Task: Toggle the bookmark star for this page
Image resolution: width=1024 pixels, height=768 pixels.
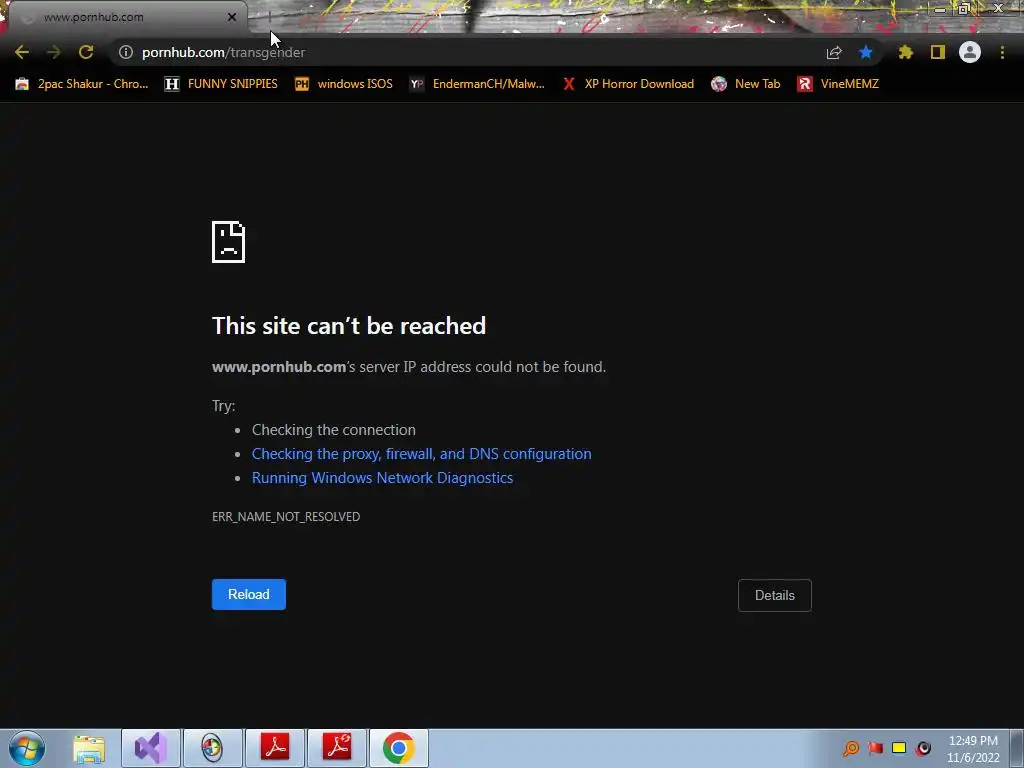Action: (x=866, y=52)
